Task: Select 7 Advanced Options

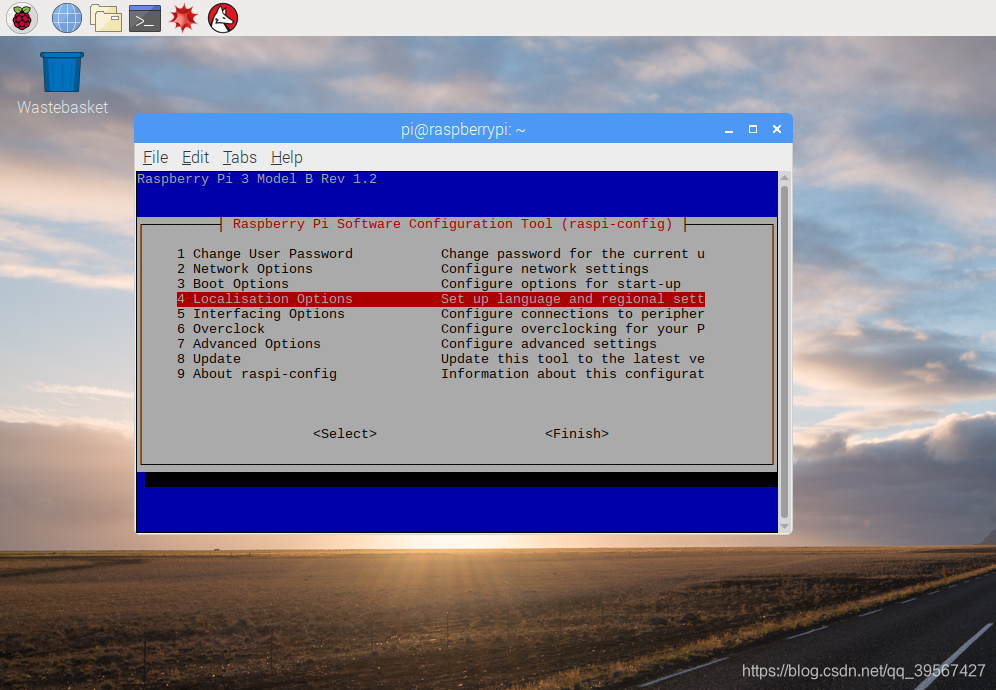Action: pos(441,344)
